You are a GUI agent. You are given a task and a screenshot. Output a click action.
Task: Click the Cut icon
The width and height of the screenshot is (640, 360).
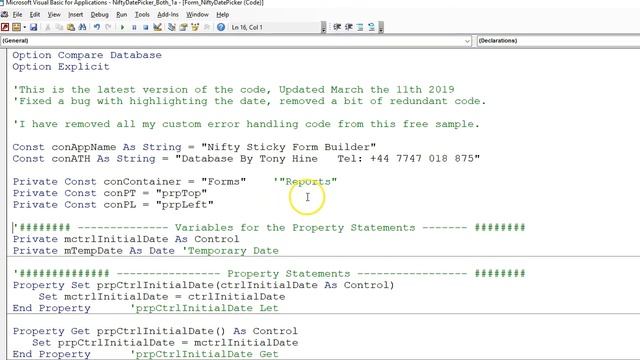(48, 27)
